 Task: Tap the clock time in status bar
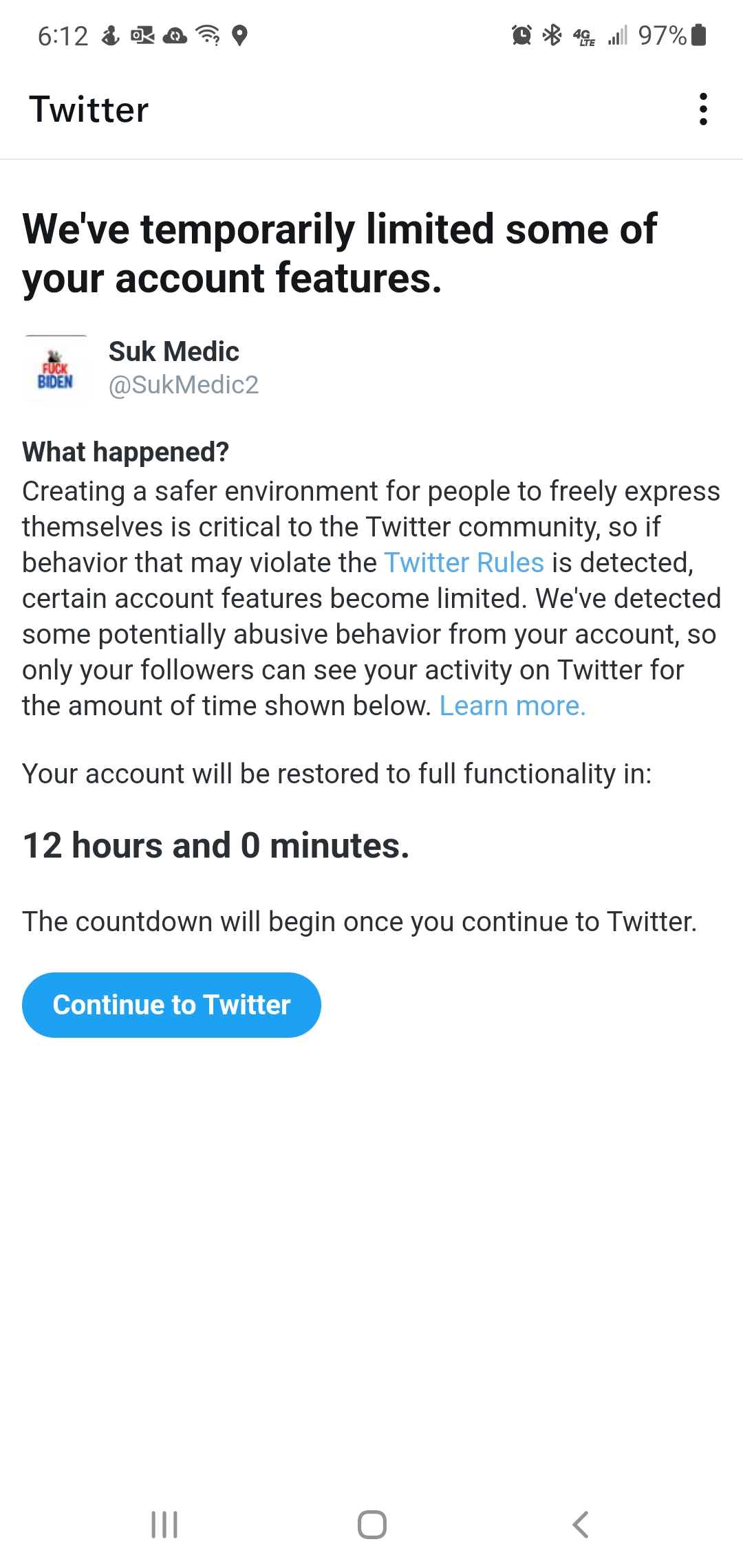click(63, 36)
